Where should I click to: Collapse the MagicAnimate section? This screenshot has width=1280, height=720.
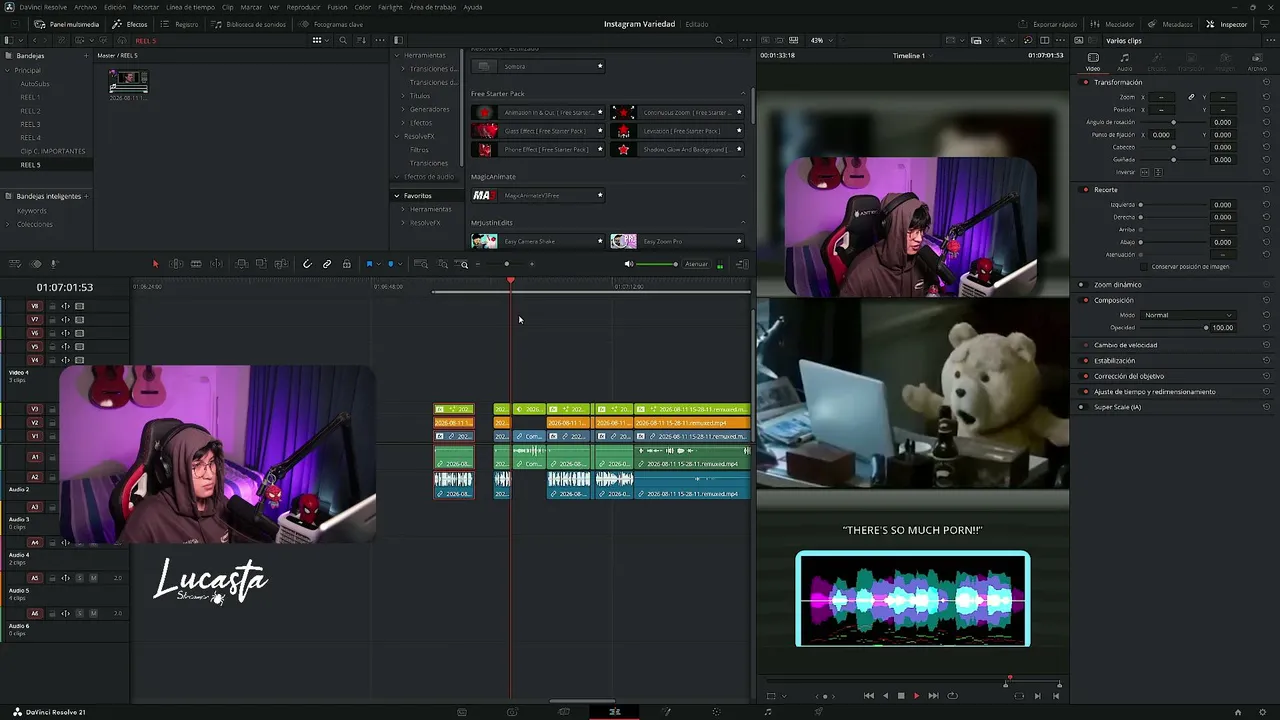[743, 177]
